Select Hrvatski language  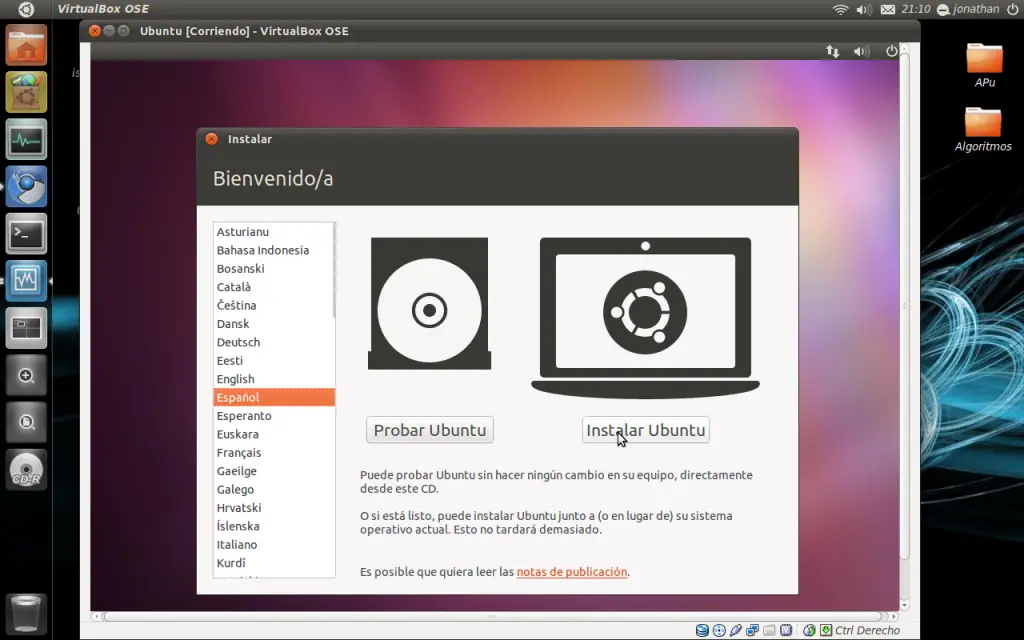pos(274,507)
